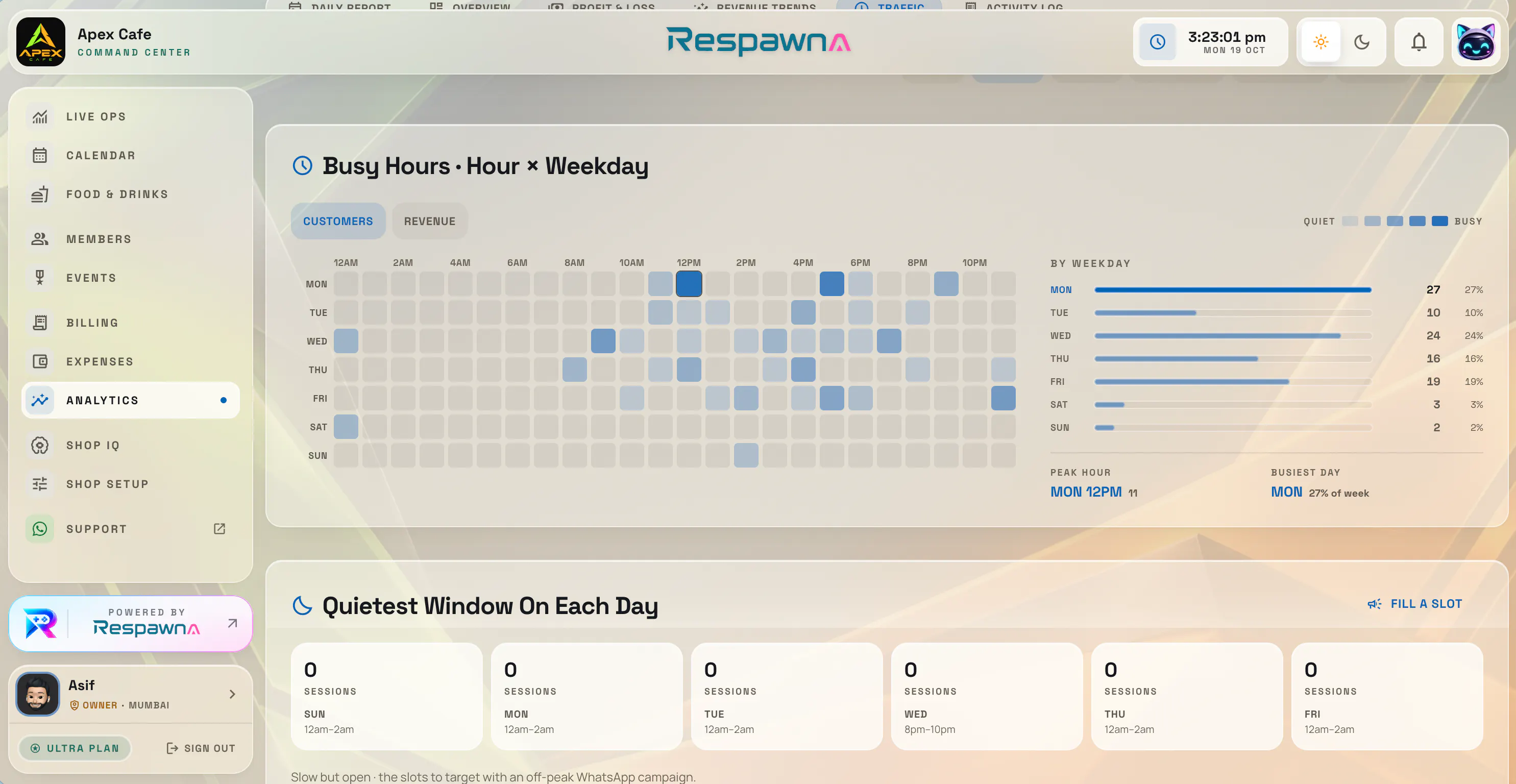Open Shop IQ icon
Screen dimensions: 1516x784
coord(40,445)
